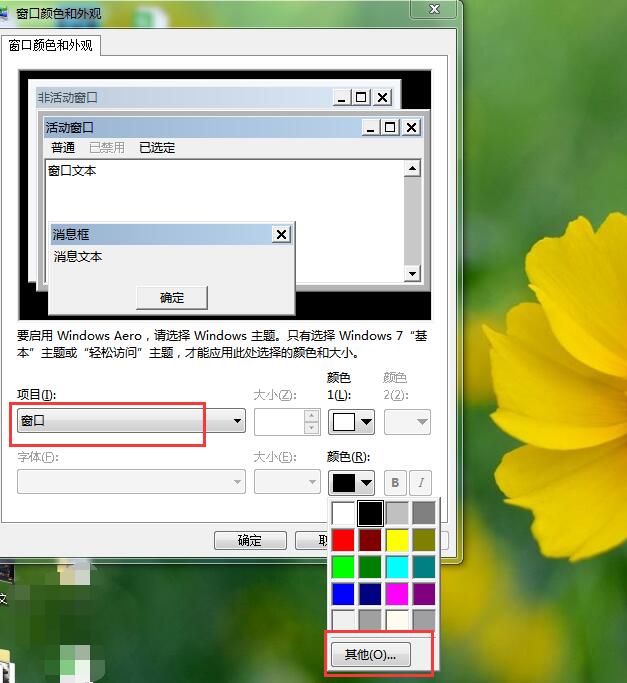Select the 窗口颜色和外观 tab
The image size is (627, 683).
pyautogui.click(x=51, y=45)
